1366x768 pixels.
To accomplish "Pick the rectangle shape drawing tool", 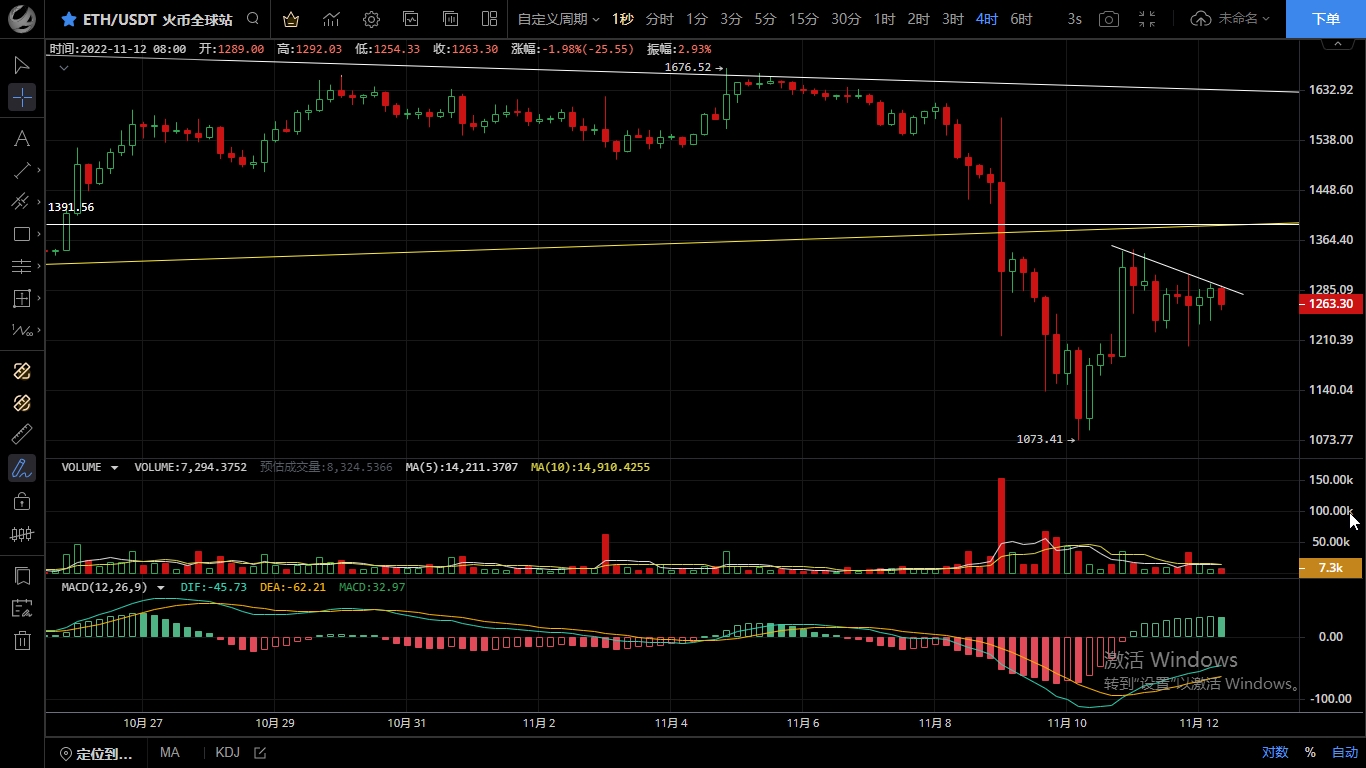I will (x=22, y=234).
